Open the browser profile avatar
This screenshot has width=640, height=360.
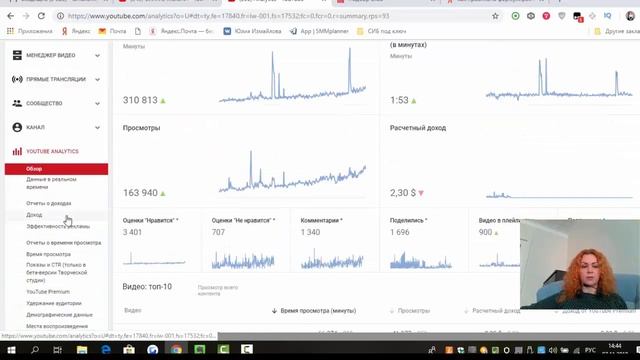point(630,16)
